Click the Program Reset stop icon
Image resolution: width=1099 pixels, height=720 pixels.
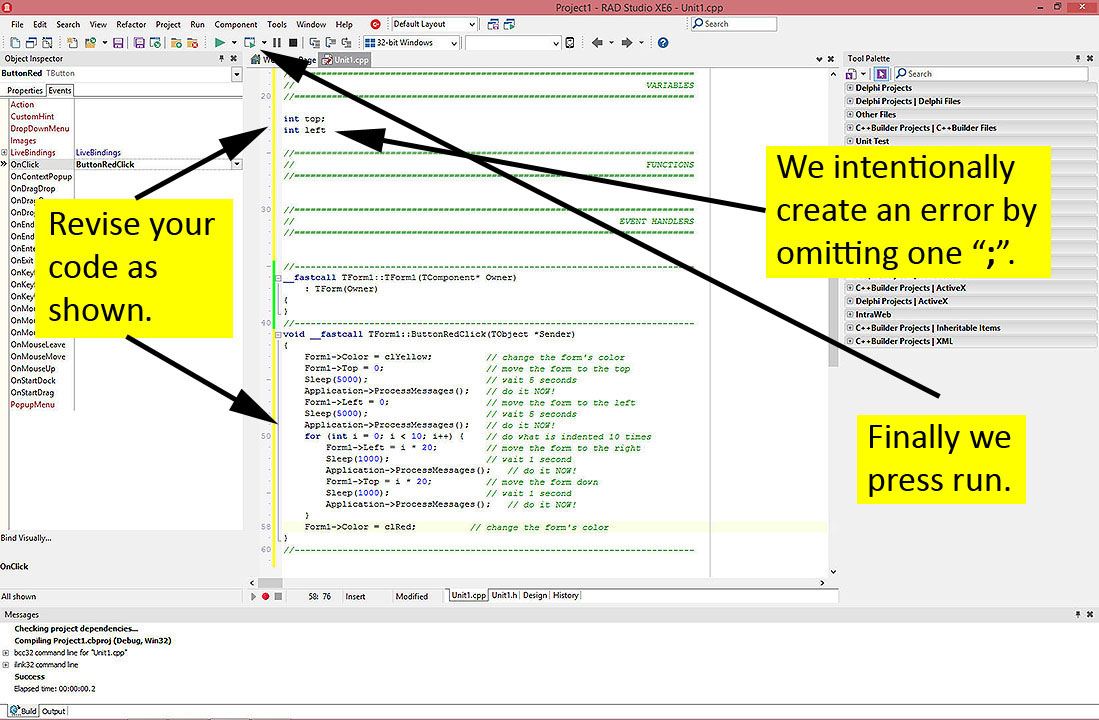(294, 43)
